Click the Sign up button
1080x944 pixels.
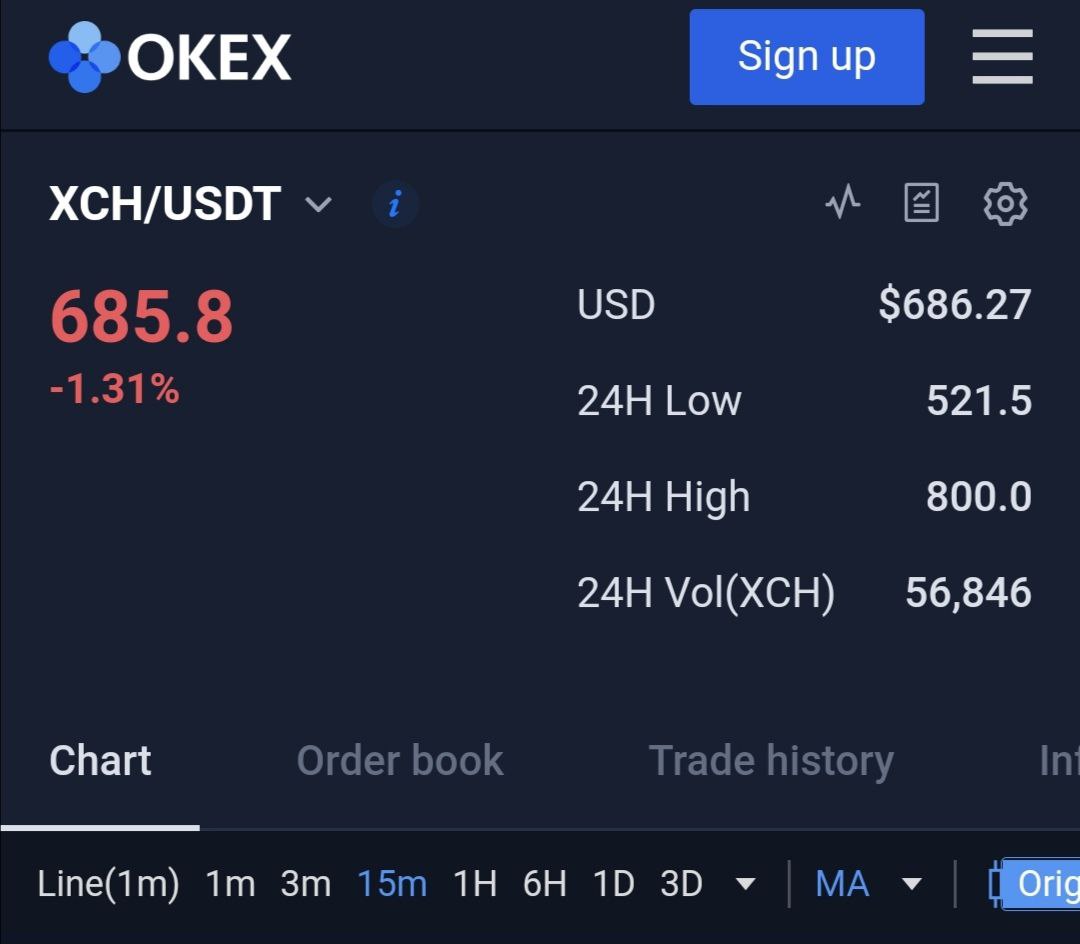pos(807,57)
